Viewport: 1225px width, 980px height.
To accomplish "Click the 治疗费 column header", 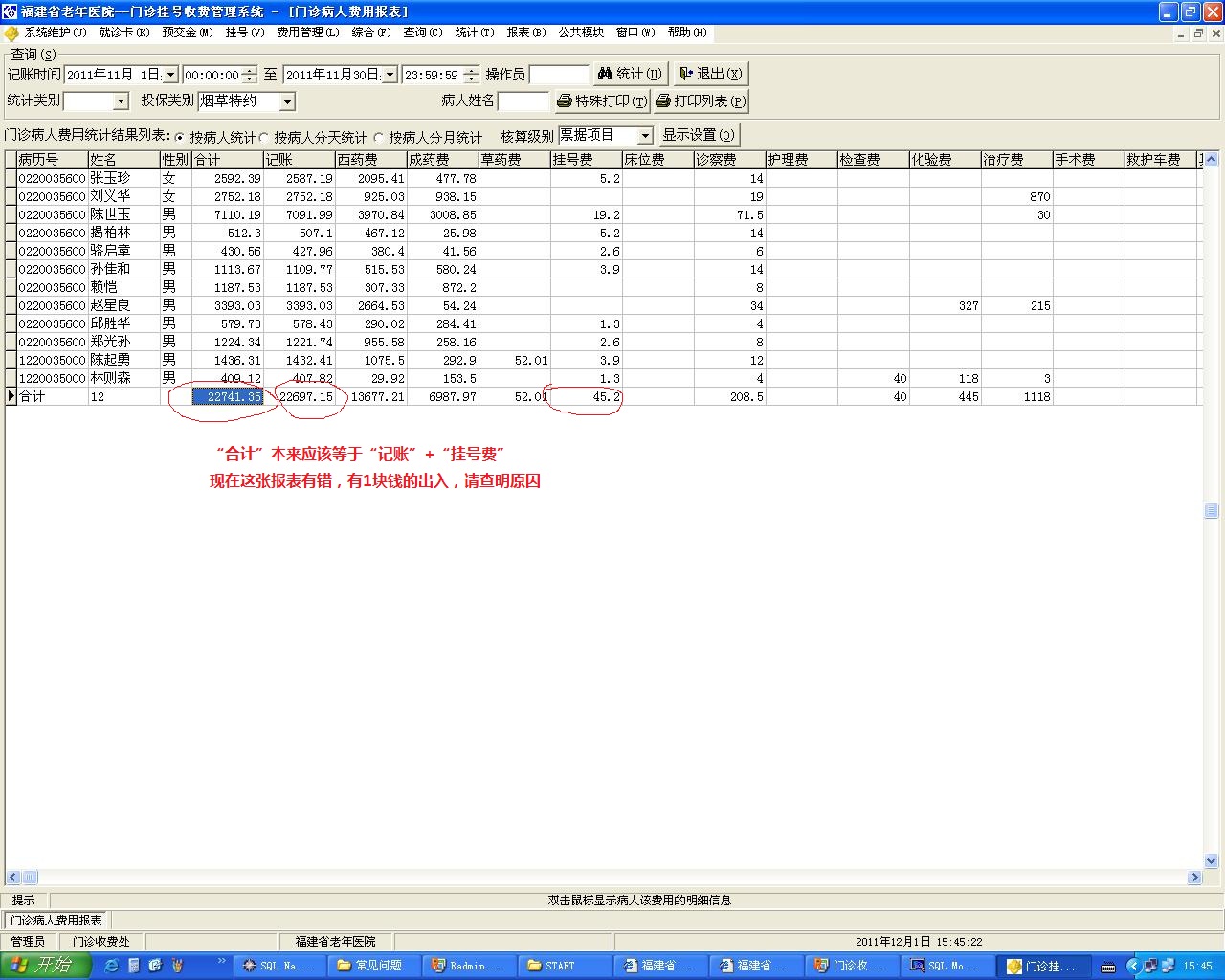I will pos(1016,160).
